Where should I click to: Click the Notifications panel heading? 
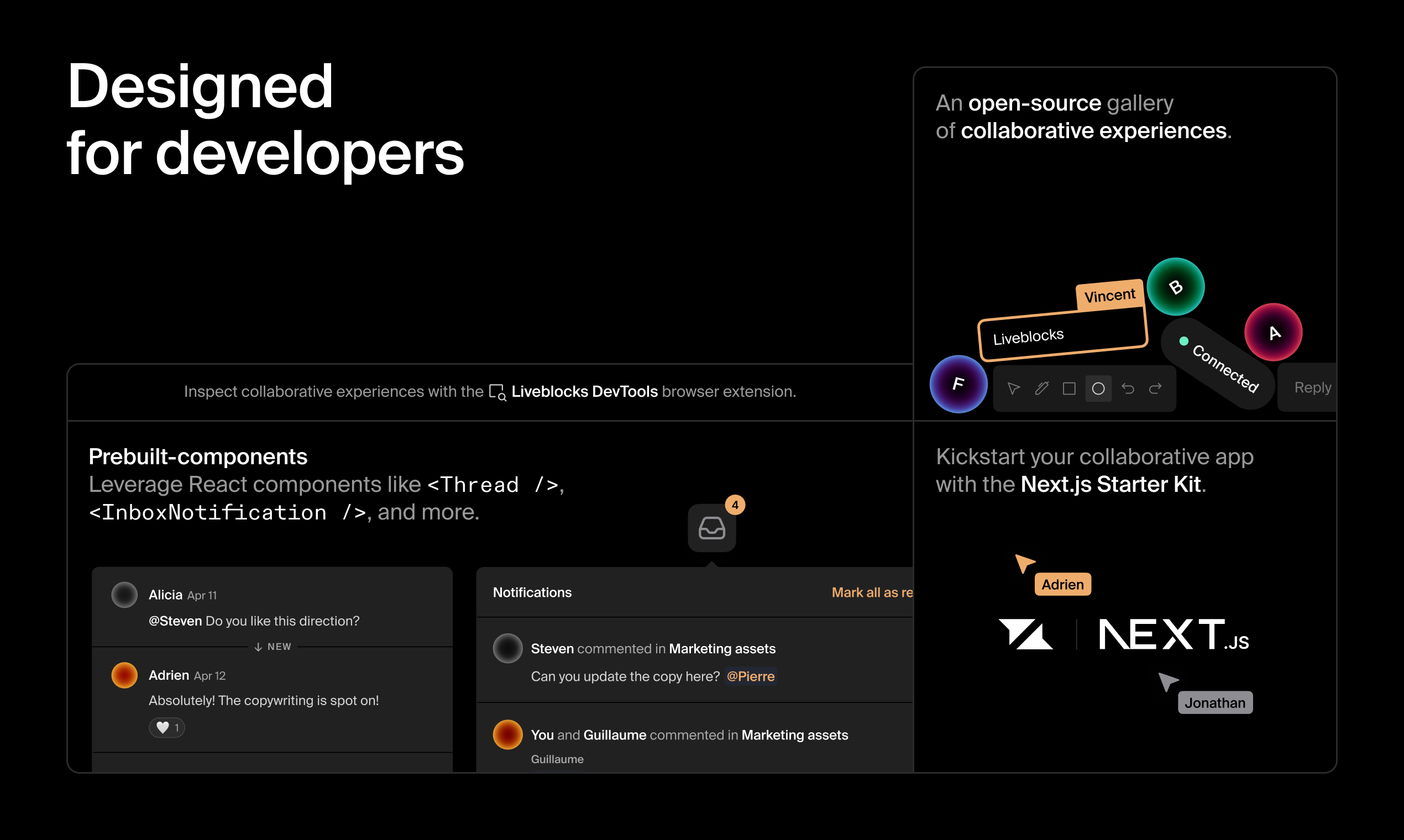532,592
